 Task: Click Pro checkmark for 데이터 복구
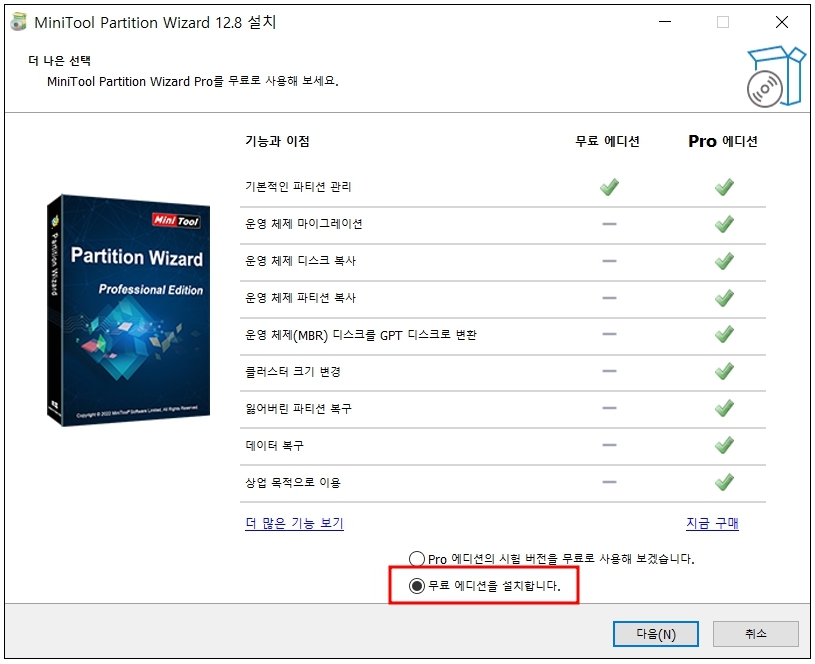(724, 445)
